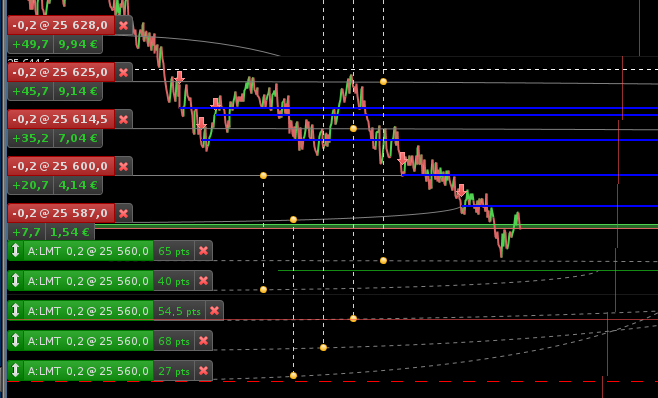Click the 68 pts distance badge

pyautogui.click(x=174, y=341)
